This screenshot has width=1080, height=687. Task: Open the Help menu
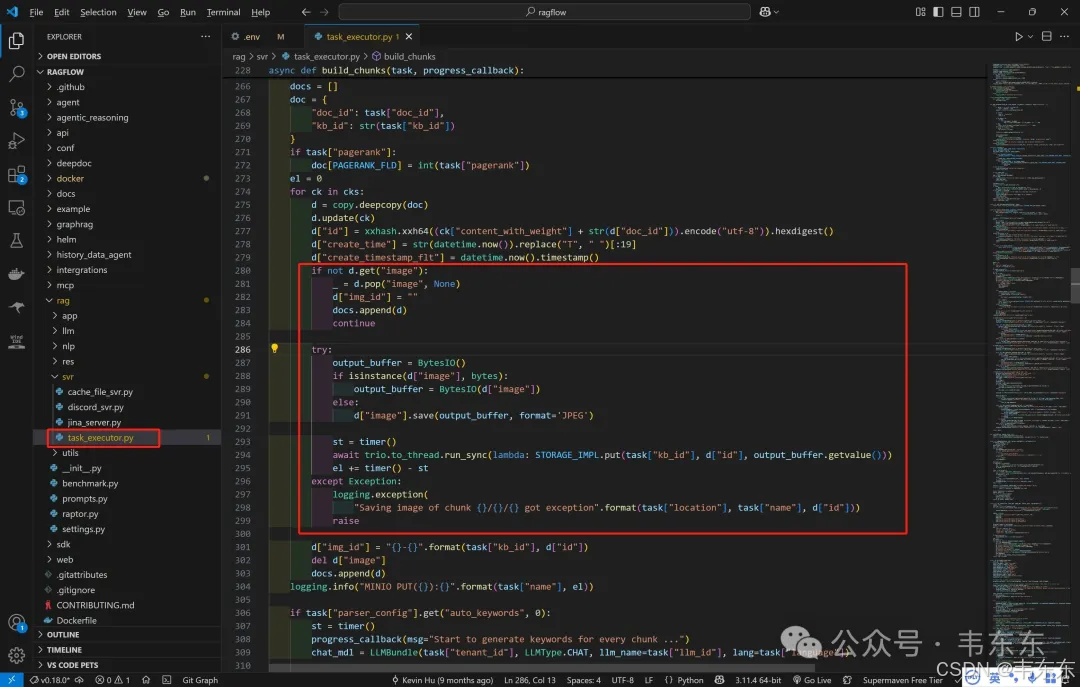click(x=260, y=12)
